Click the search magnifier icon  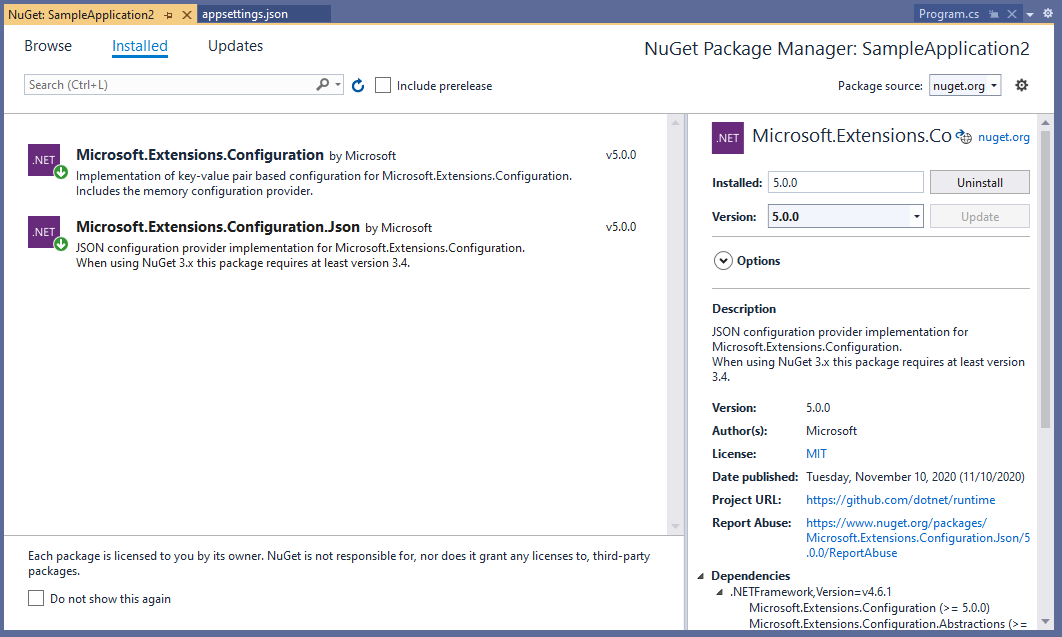tap(322, 85)
